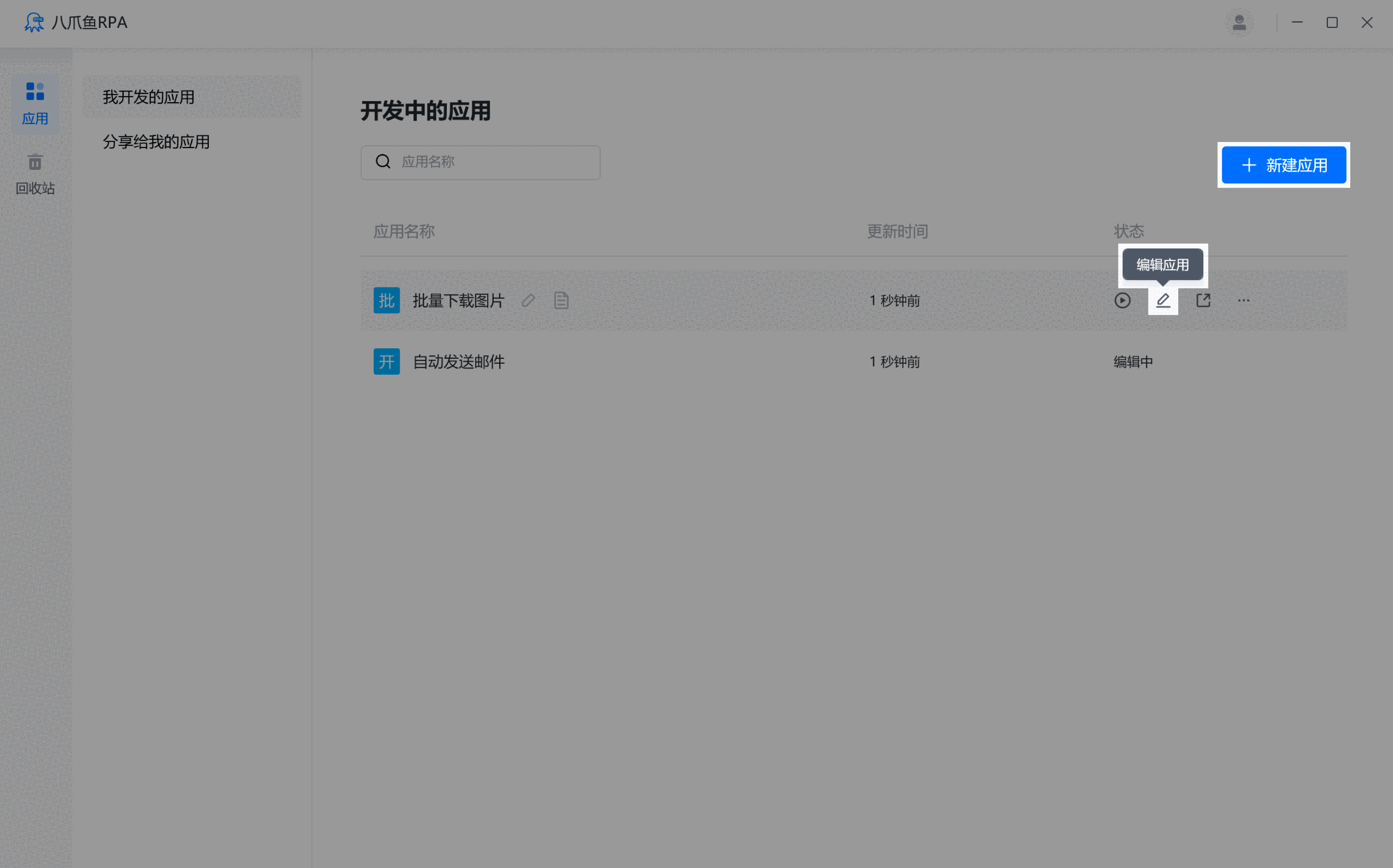Viewport: 1393px width, 868px height.
Task: Select the 应用 sidebar icon
Action: coord(35,103)
